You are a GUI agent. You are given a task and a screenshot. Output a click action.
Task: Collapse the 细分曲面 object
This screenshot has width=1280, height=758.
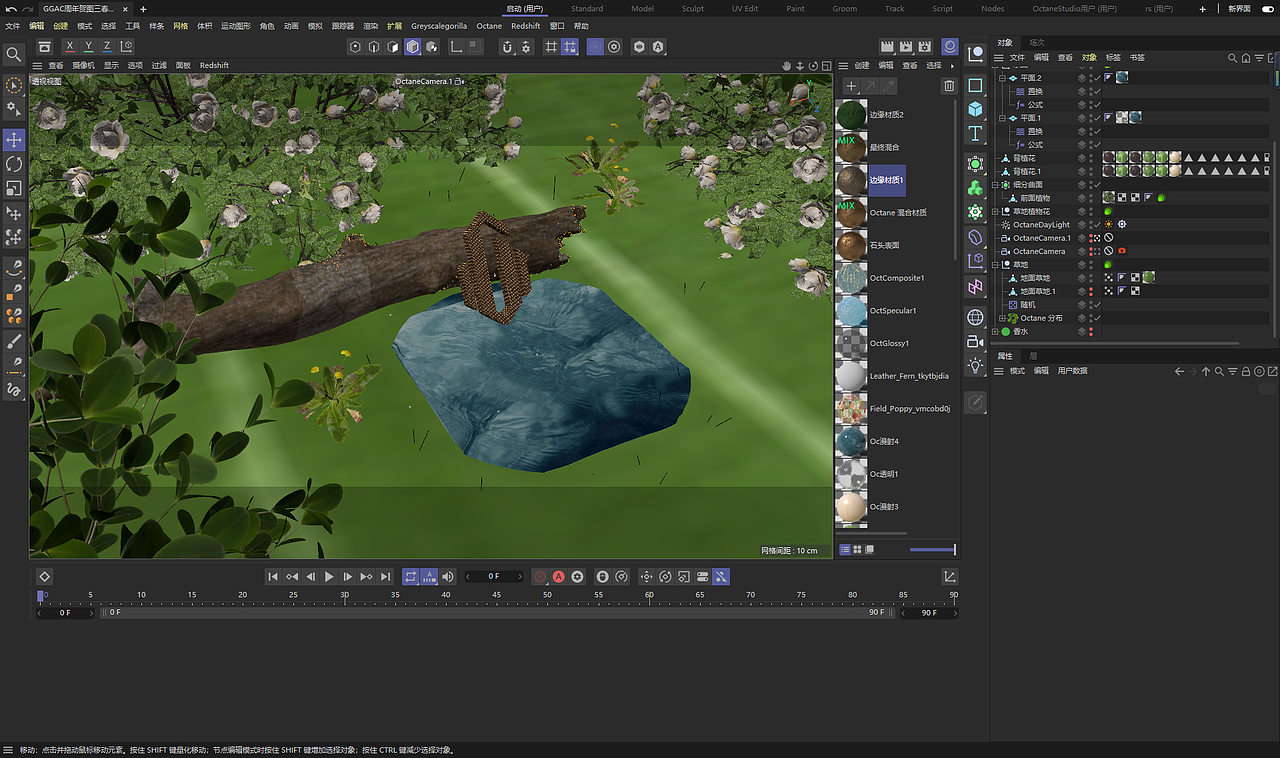coord(996,184)
